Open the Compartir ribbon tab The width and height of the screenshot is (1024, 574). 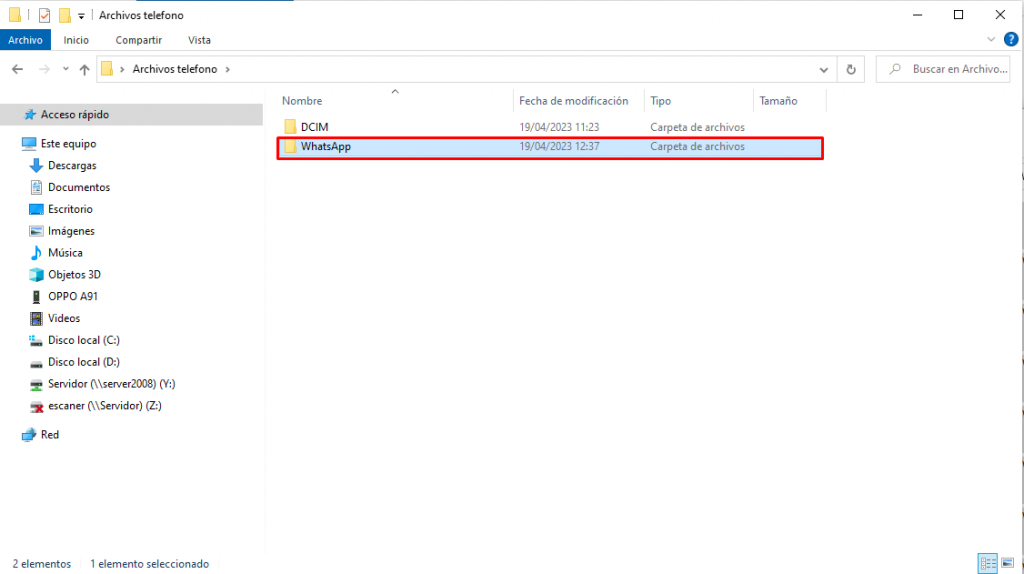139,40
